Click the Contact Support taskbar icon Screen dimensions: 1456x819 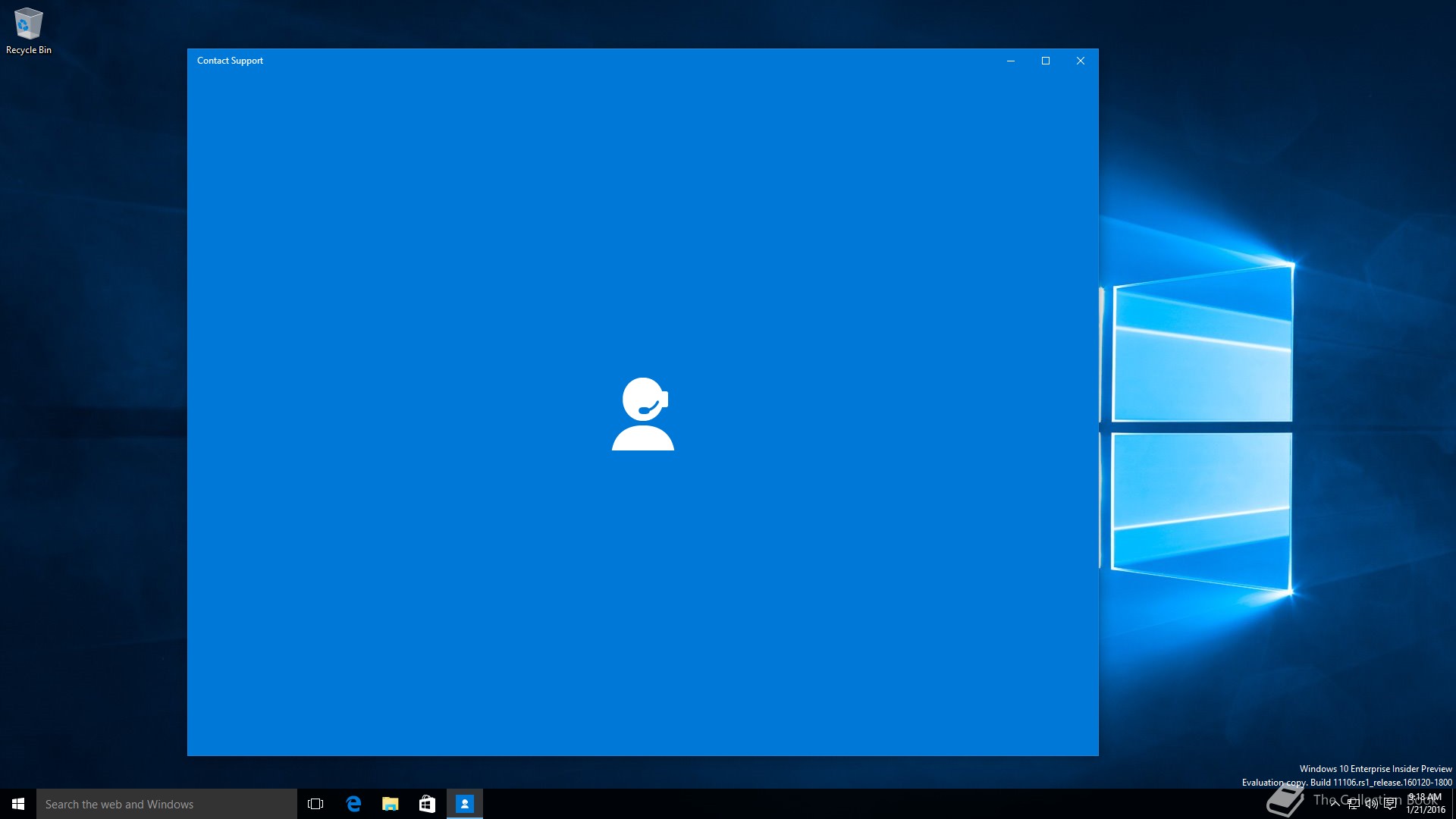pyautogui.click(x=465, y=804)
